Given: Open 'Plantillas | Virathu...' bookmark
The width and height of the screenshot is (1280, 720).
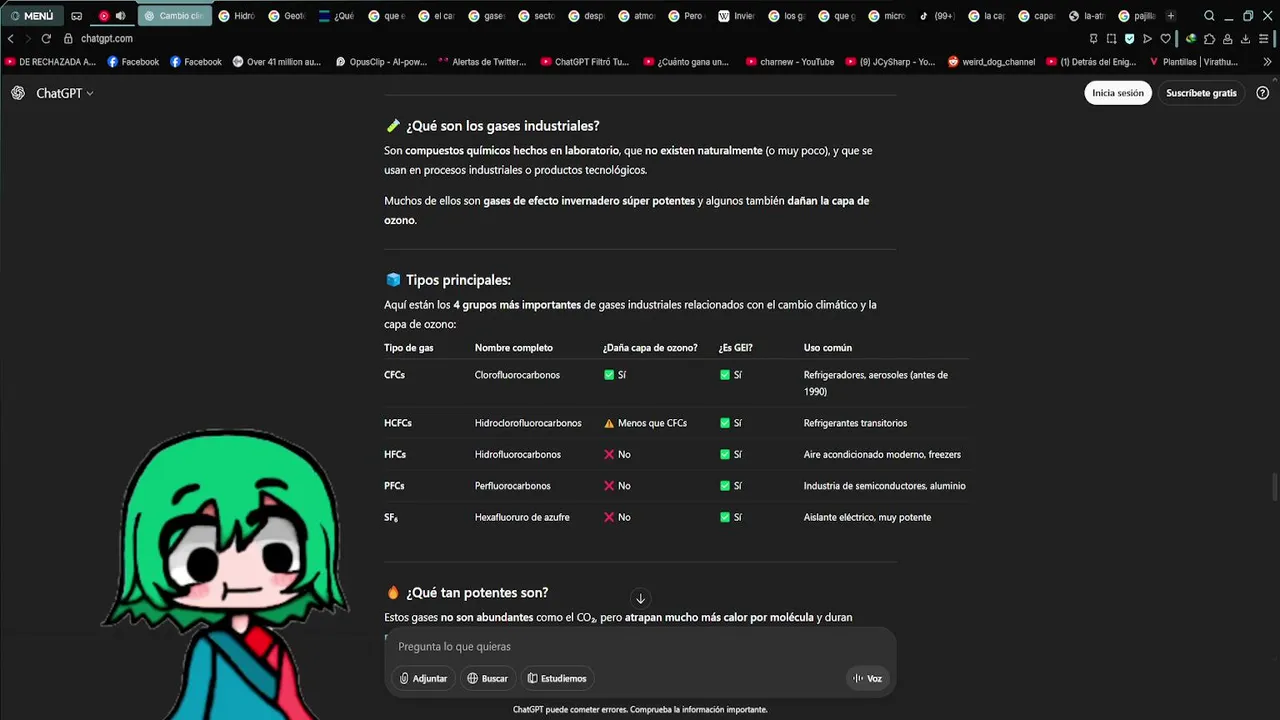Looking at the screenshot, I should click(1193, 62).
